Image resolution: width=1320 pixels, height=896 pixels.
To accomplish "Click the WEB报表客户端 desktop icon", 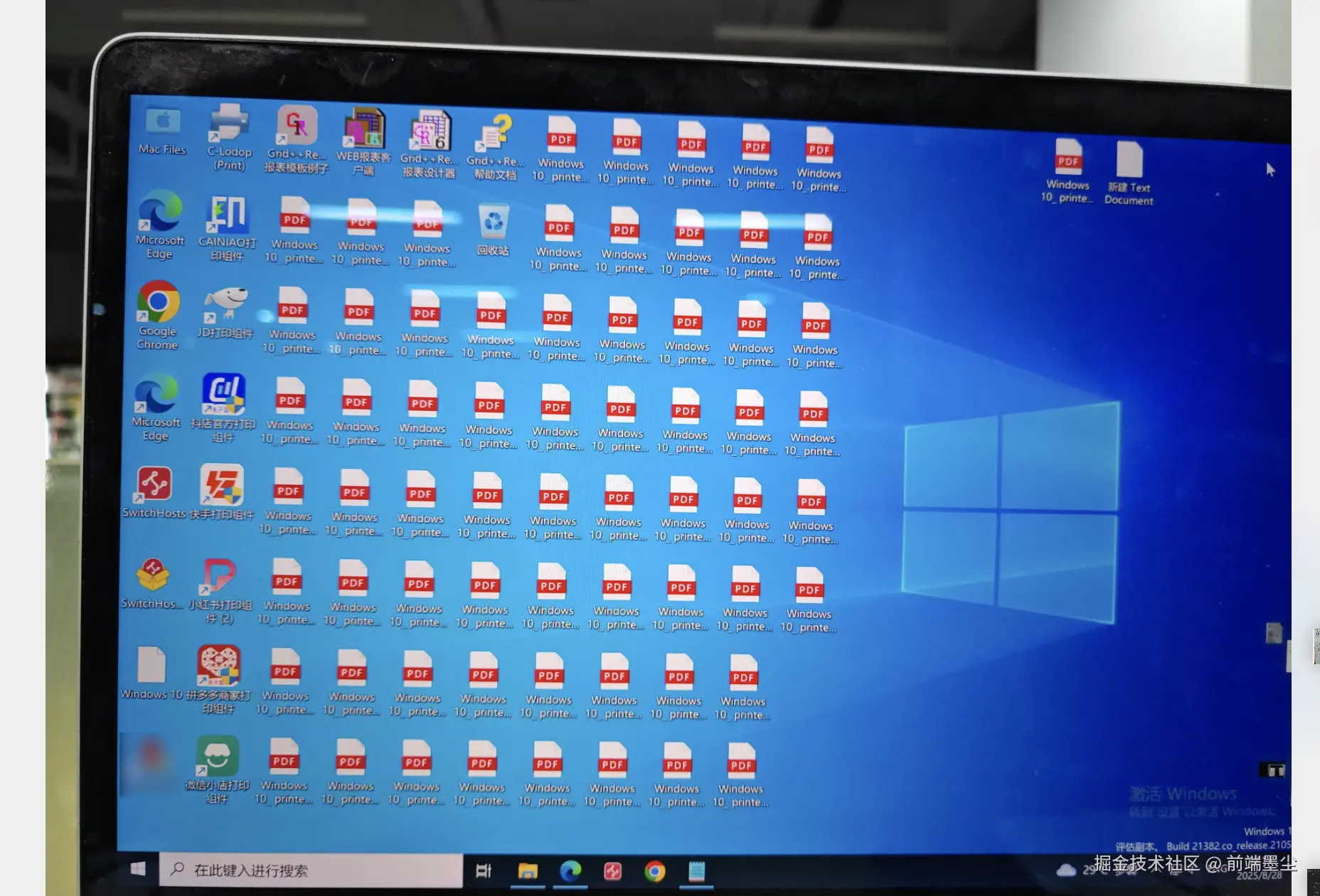I will (x=364, y=142).
